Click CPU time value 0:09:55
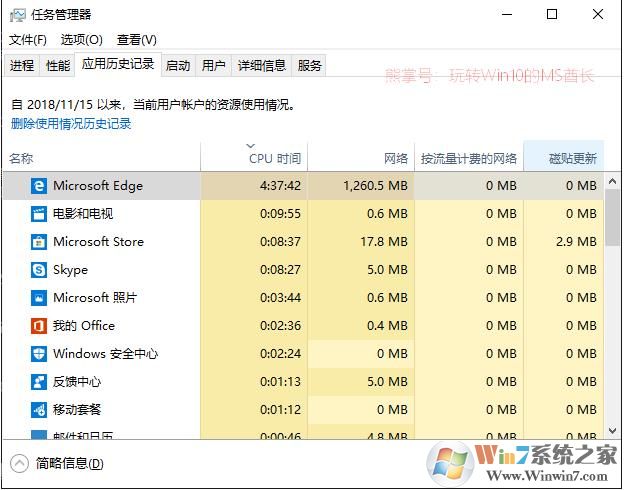This screenshot has height=490, width=624. coord(280,214)
